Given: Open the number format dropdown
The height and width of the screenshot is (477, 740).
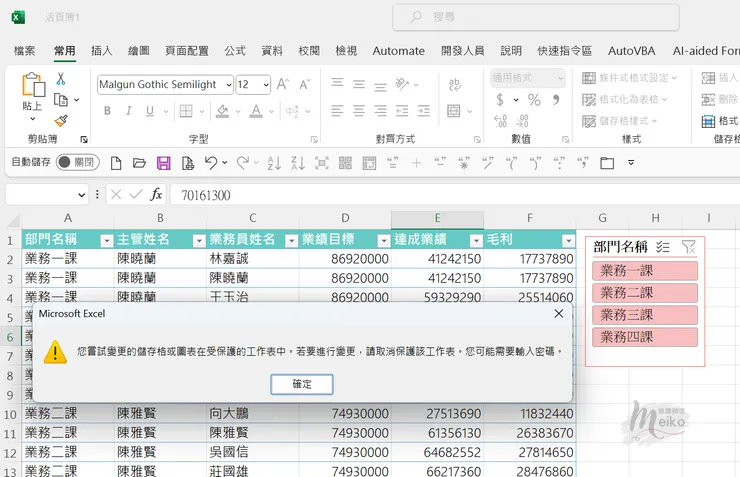Looking at the screenshot, I should pos(561,78).
